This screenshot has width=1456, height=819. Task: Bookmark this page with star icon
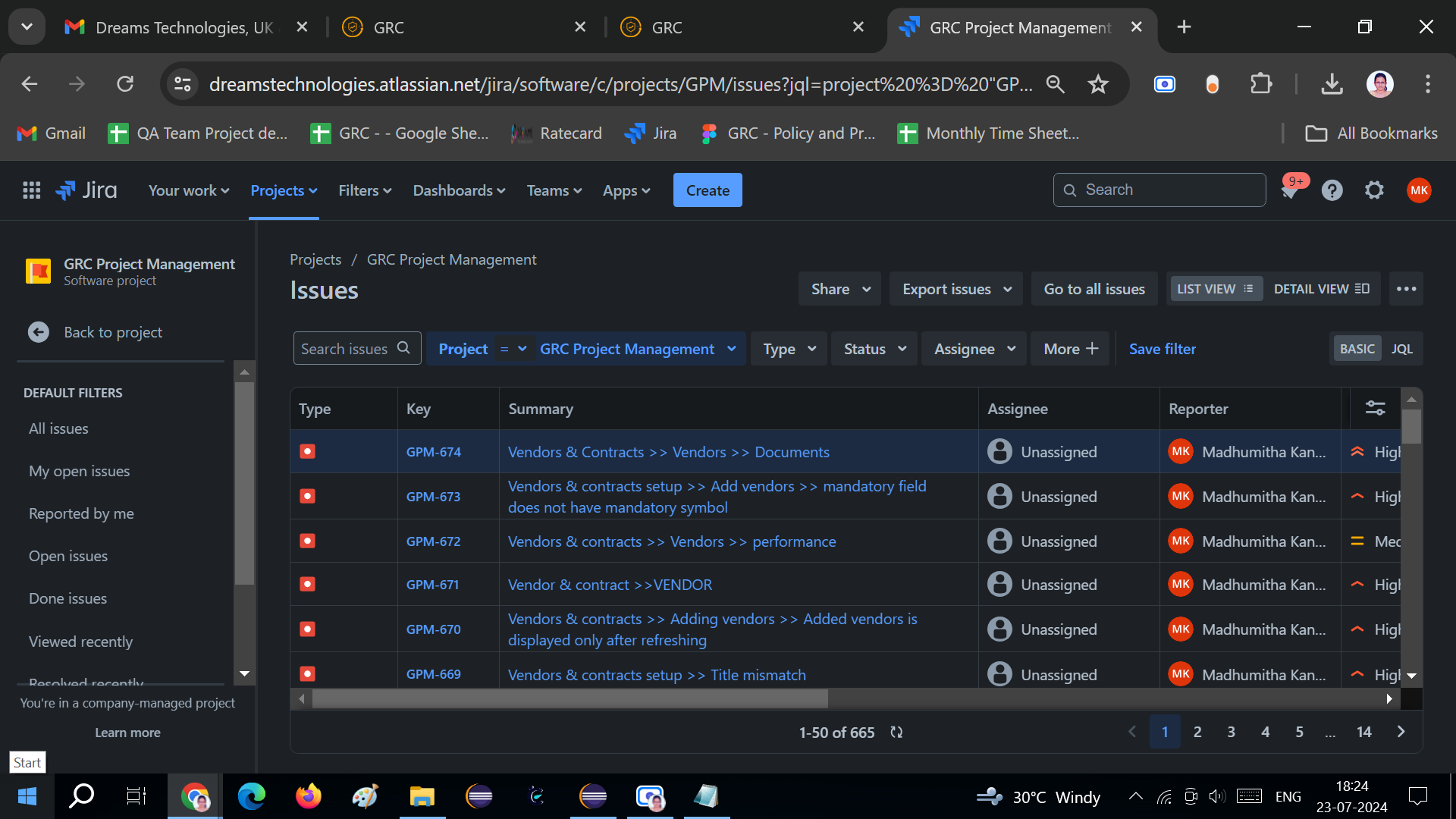[x=1097, y=84]
